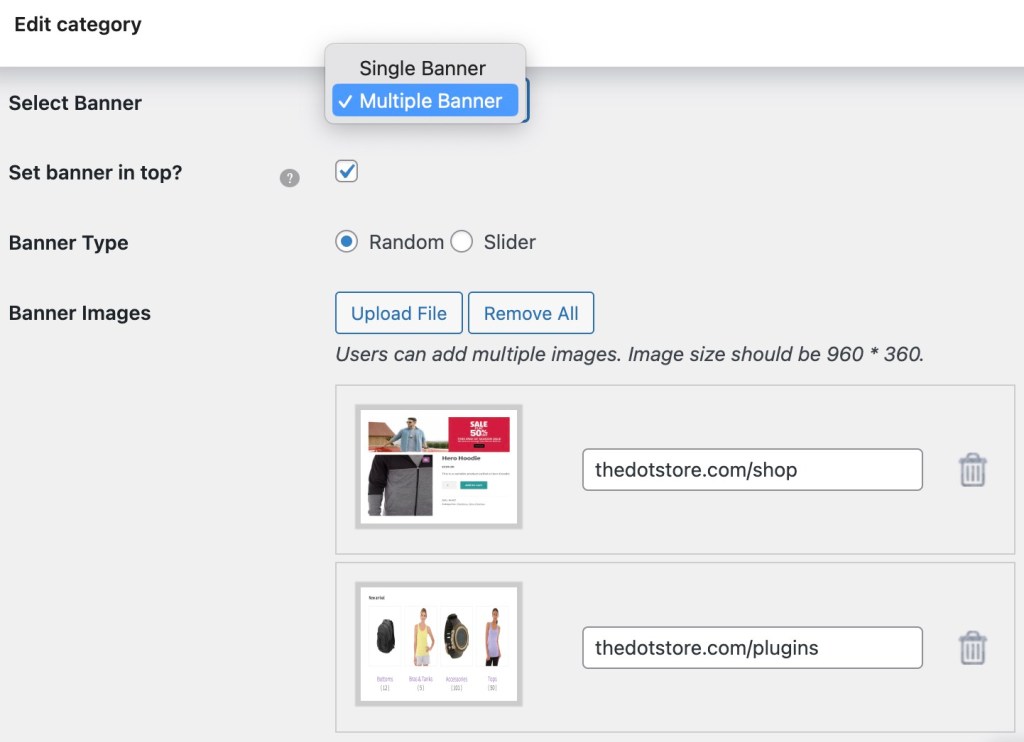Click the Banner Type label
1024x742 pixels.
pos(68,243)
